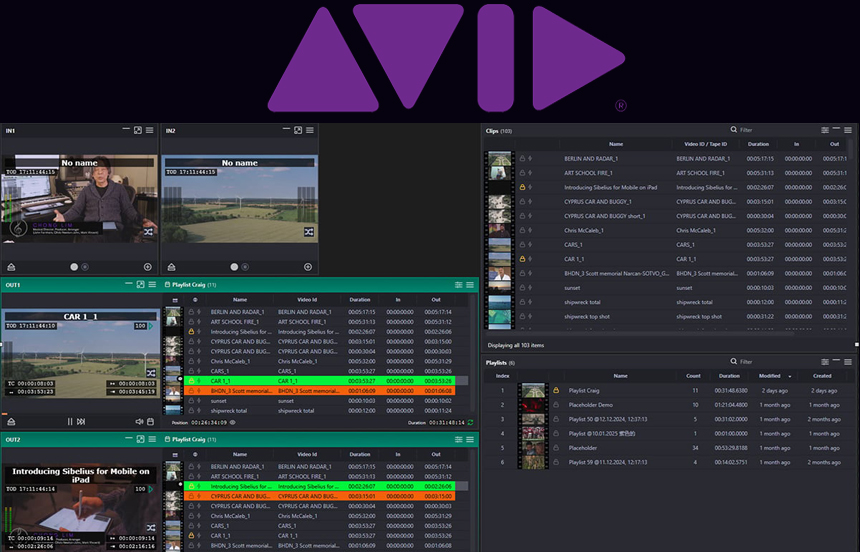Sort OUT2 playlist by Duration header

[360, 454]
